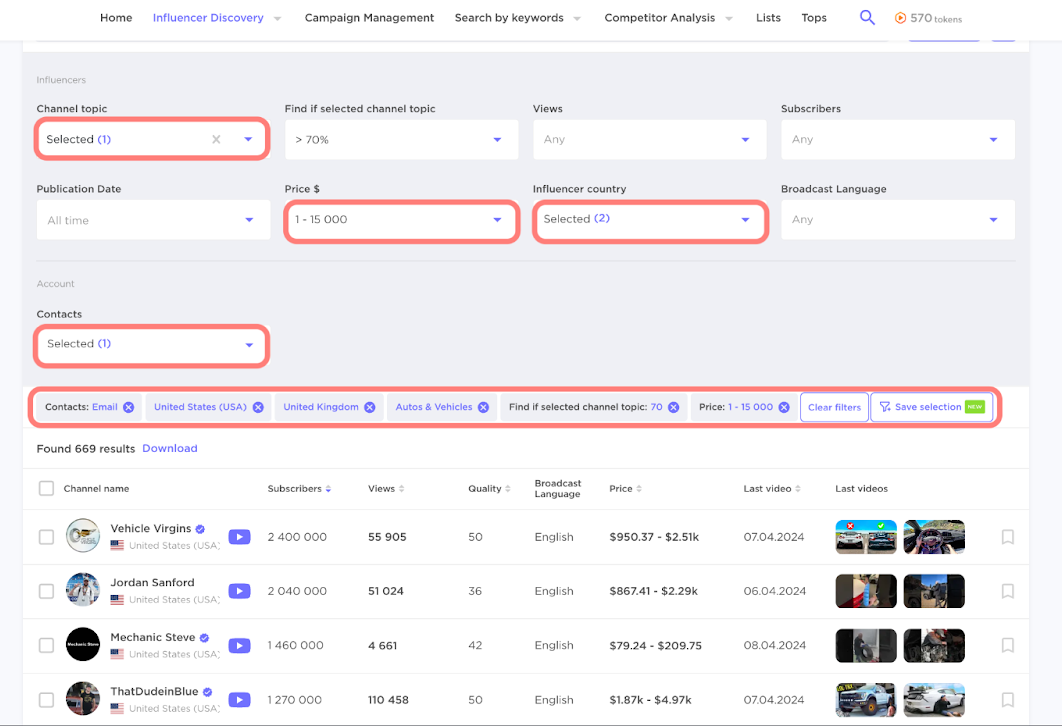
Task: Toggle the select-all checkbox in table header
Action: pos(46,489)
